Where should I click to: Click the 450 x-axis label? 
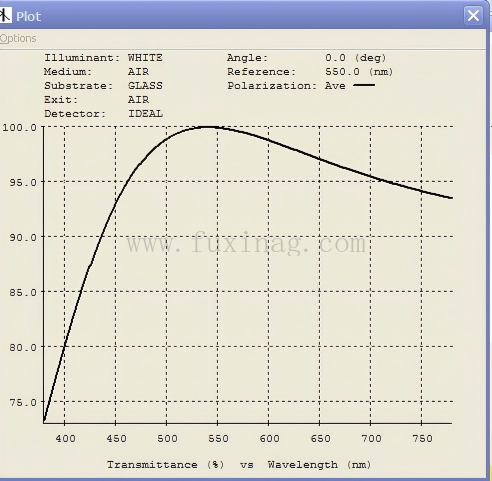point(116,438)
